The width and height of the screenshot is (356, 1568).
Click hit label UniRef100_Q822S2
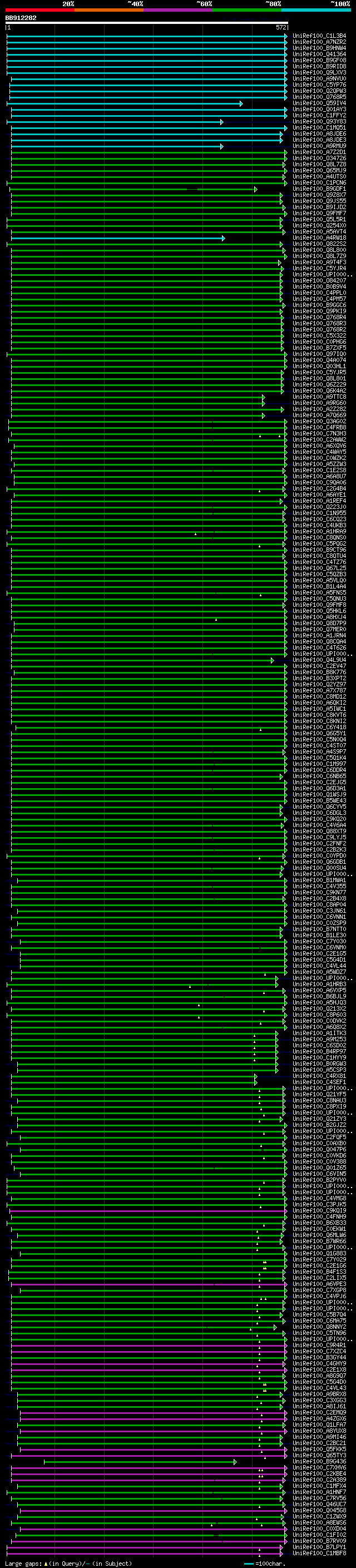pos(319,244)
